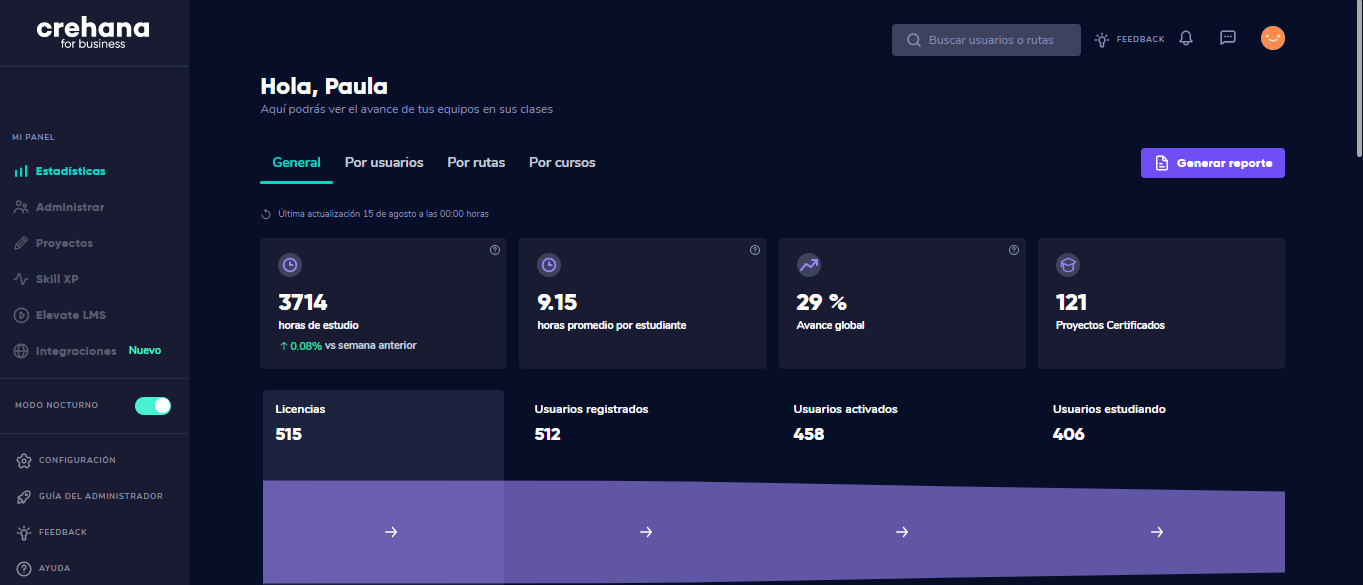Viewport: 1363px width, 585px height.
Task: Click the graduation cap icon on Proyectos Certificados
Action: [x=1067, y=264]
